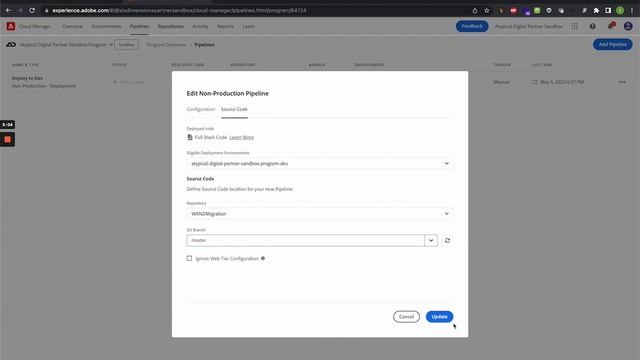Follow the Learn More link

coord(242,138)
